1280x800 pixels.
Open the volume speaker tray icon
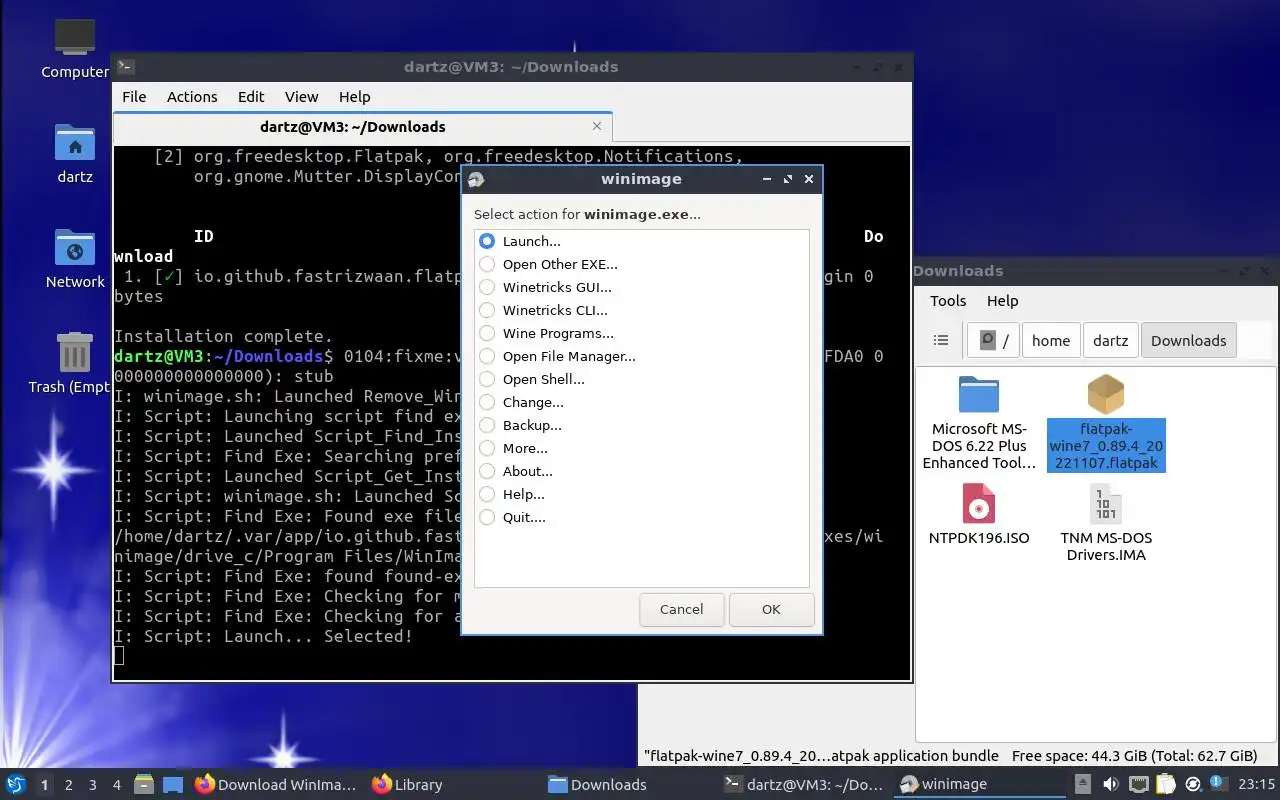pos(1110,784)
